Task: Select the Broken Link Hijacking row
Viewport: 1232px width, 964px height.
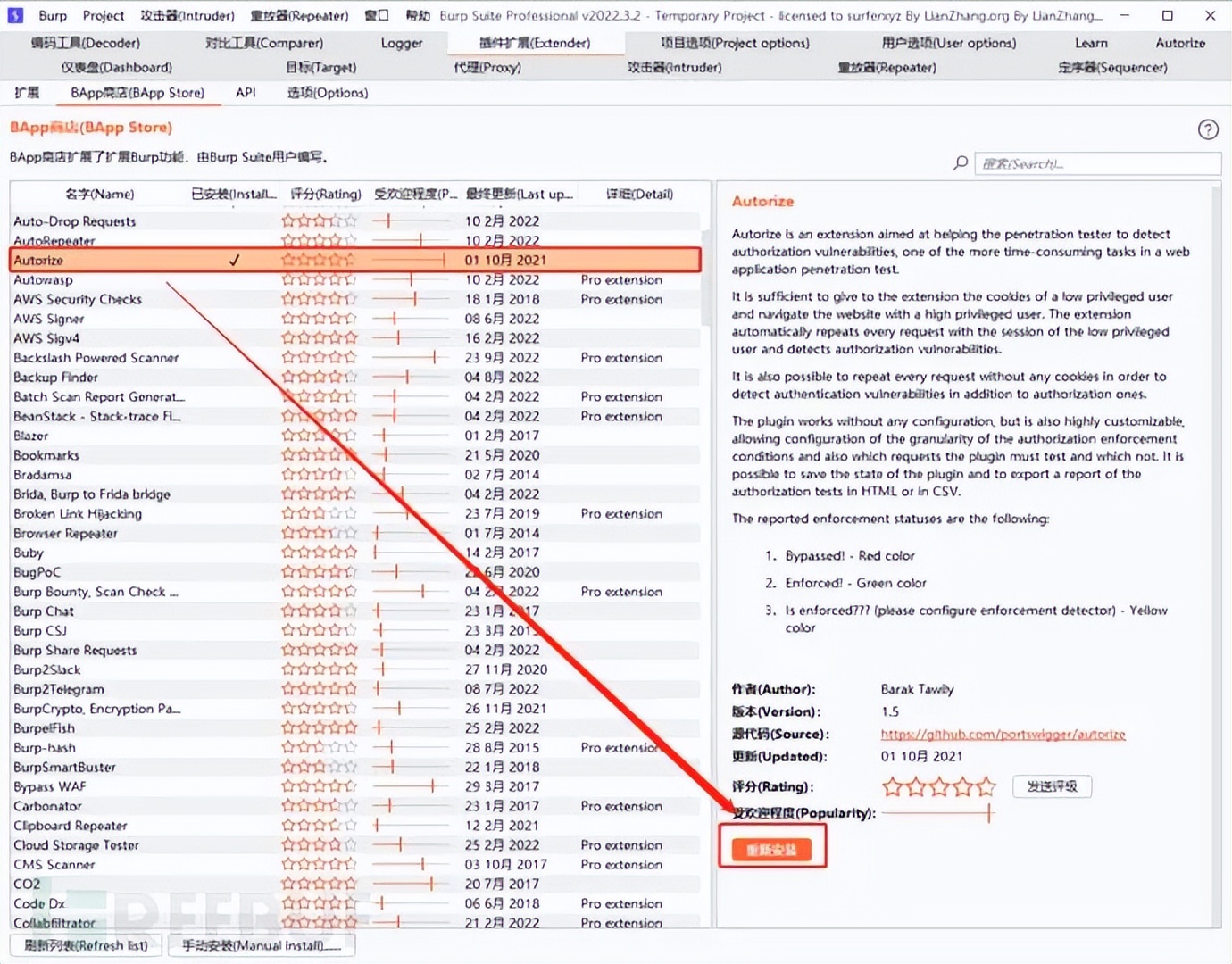Action: pos(355,513)
